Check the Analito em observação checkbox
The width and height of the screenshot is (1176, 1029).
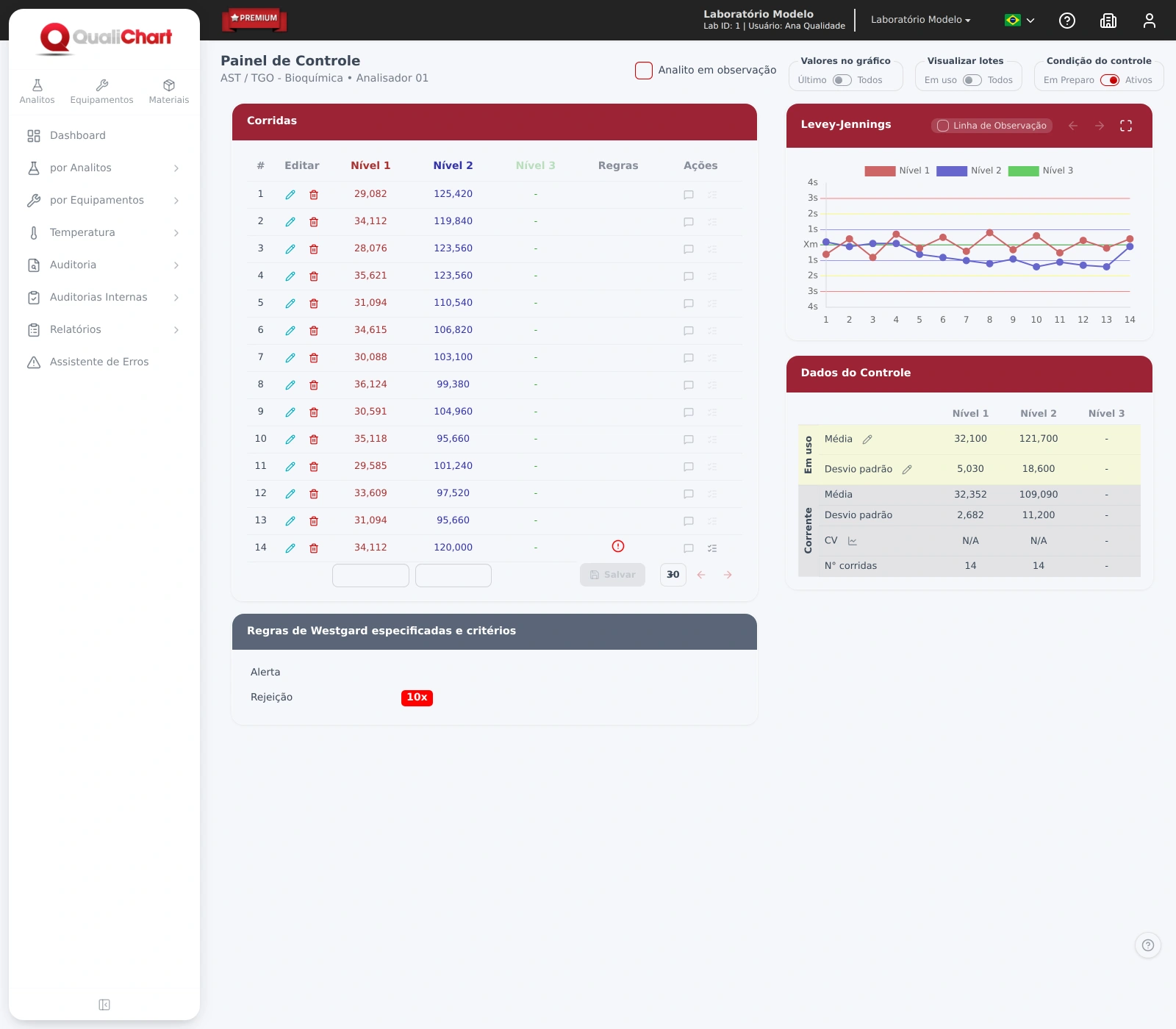[644, 71]
